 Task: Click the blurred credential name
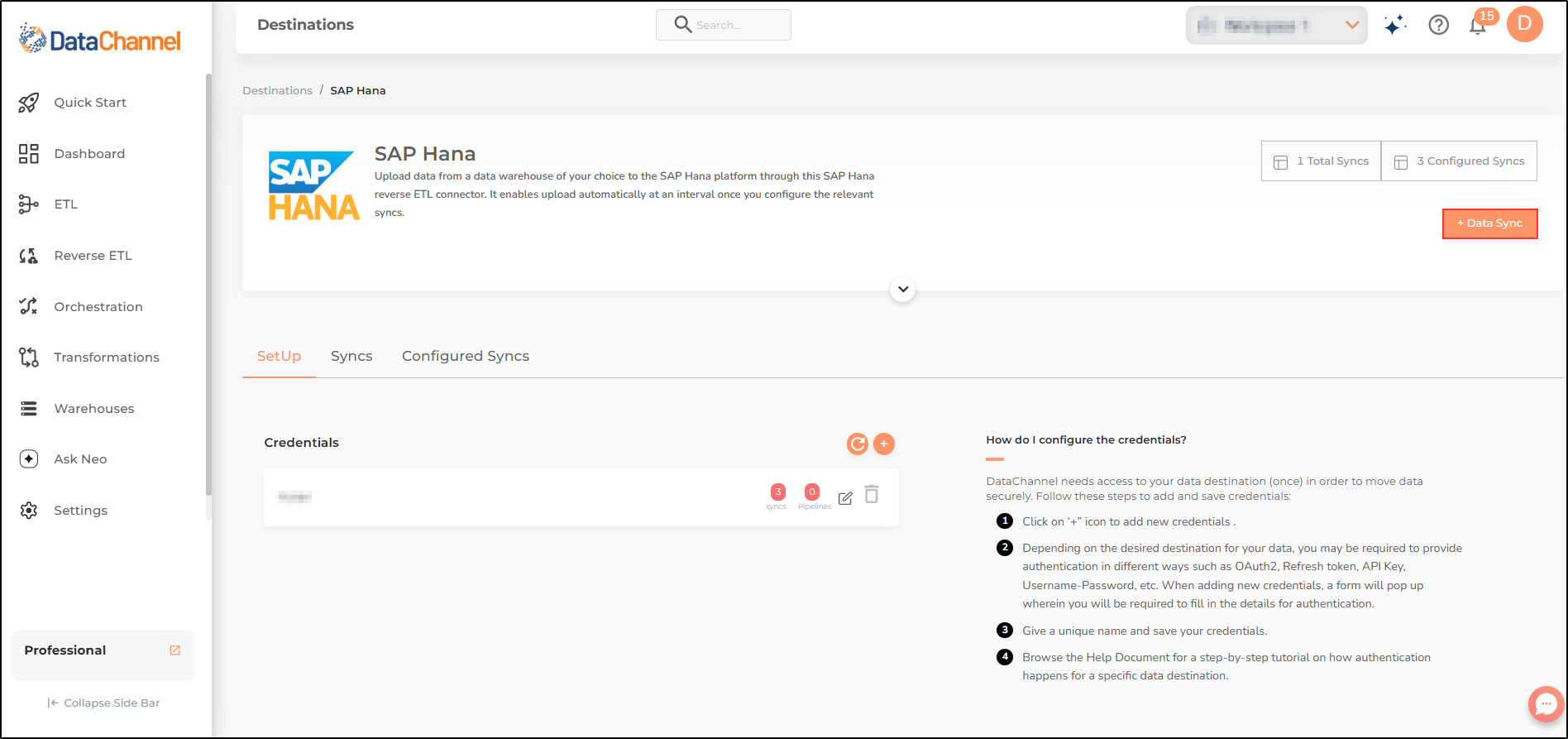click(294, 497)
